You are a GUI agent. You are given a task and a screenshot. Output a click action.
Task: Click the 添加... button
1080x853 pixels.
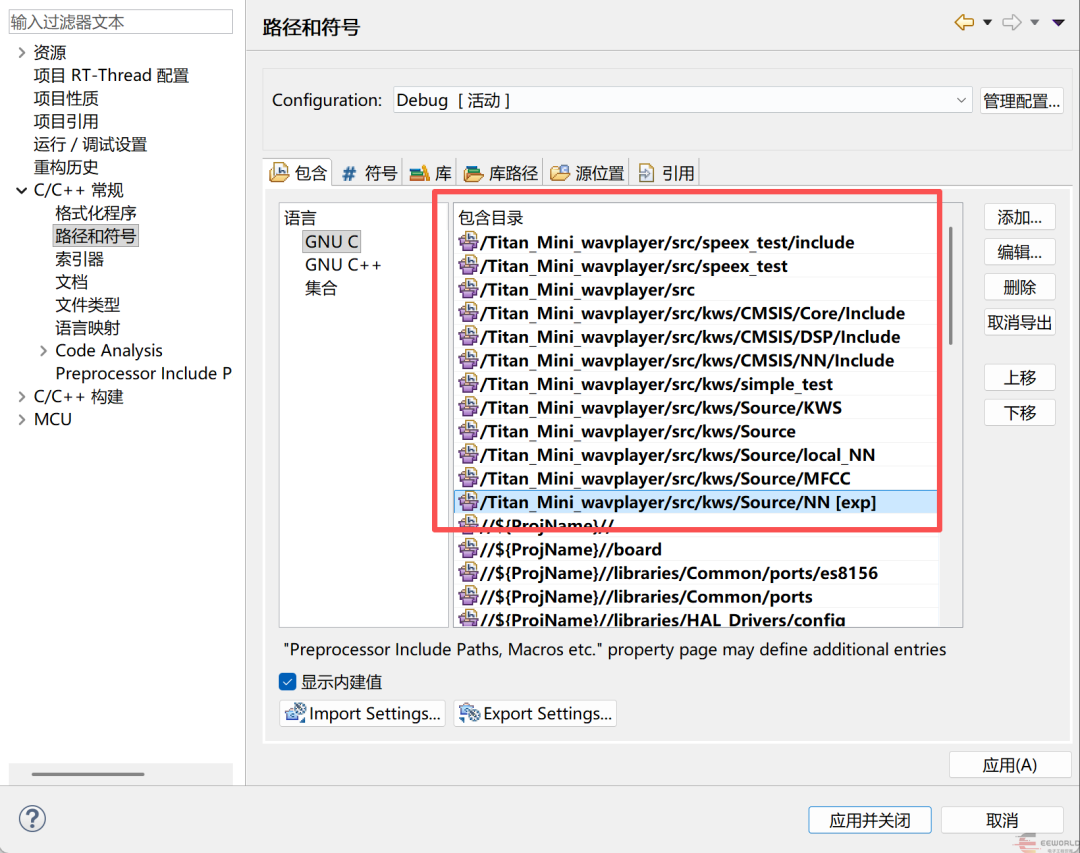click(x=1019, y=218)
